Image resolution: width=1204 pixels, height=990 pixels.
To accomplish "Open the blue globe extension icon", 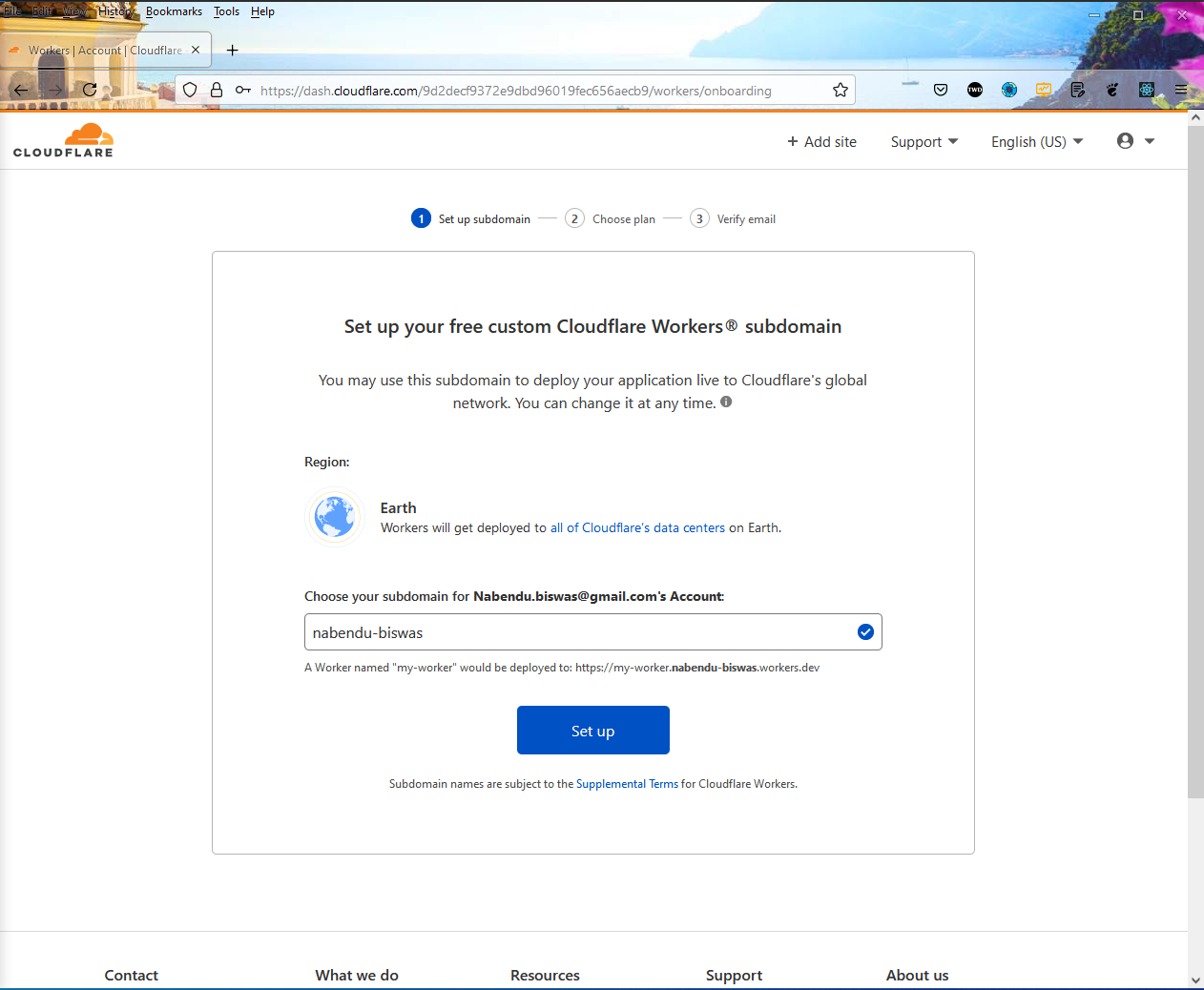I will click(x=1009, y=90).
